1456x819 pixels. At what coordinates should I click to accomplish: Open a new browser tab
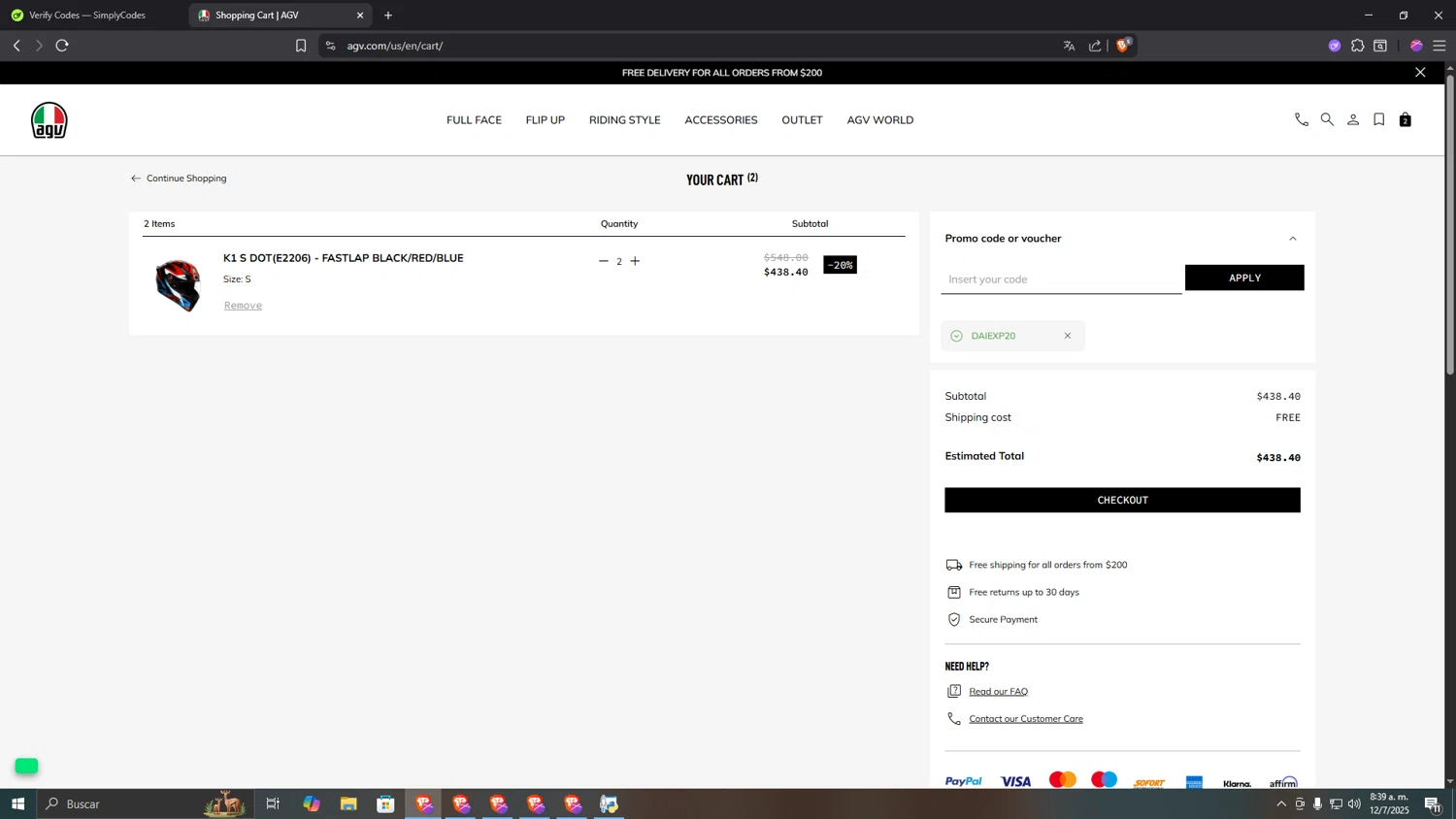tap(388, 16)
